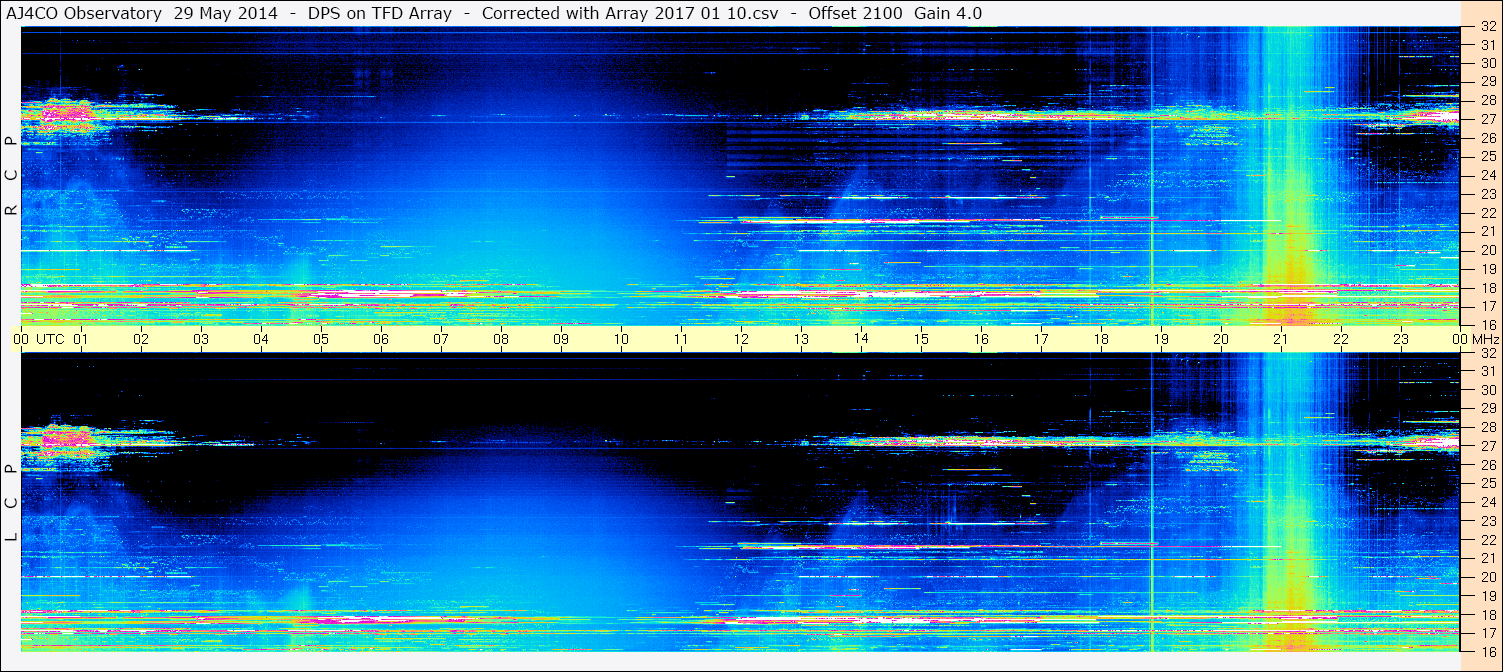Click the 27 MHz label on the RCP scale
This screenshot has height=672, width=1503.
pos(1487,119)
